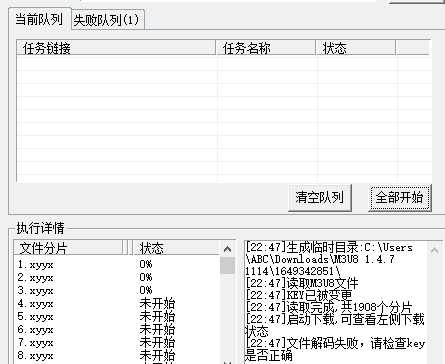Click the 清空队列 button
Image resolution: width=445 pixels, height=364 pixels.
click(x=320, y=198)
